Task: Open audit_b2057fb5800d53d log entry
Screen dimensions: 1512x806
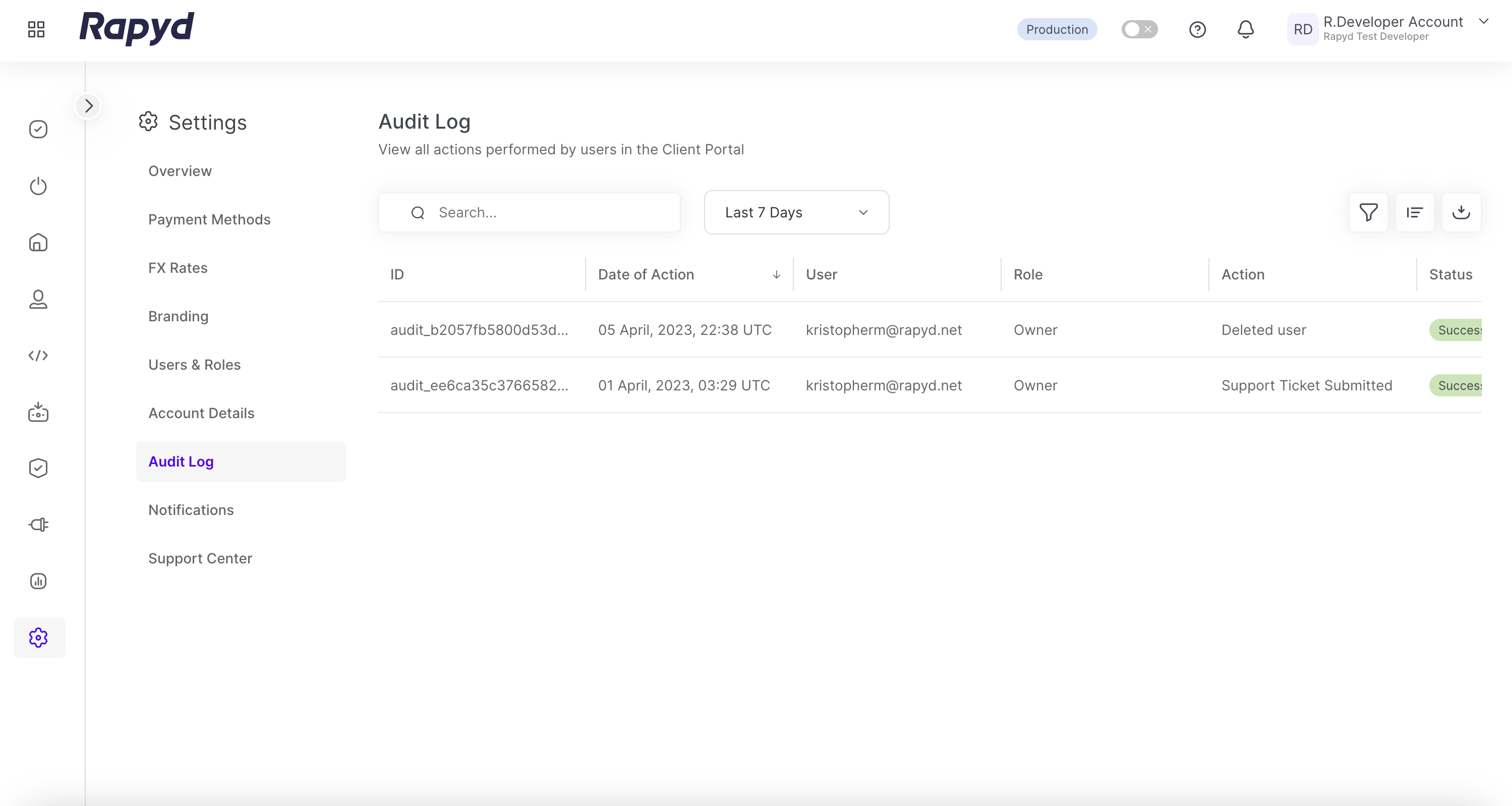Action: pyautogui.click(x=479, y=330)
